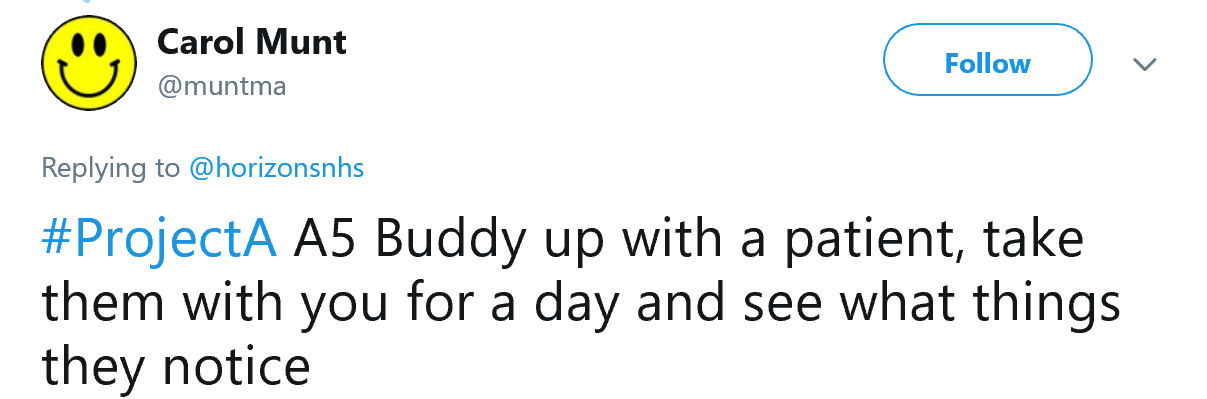Viewport: 1207px width, 399px height.
Task: Visit the @horizonsnhs profile link
Action: 277,167
